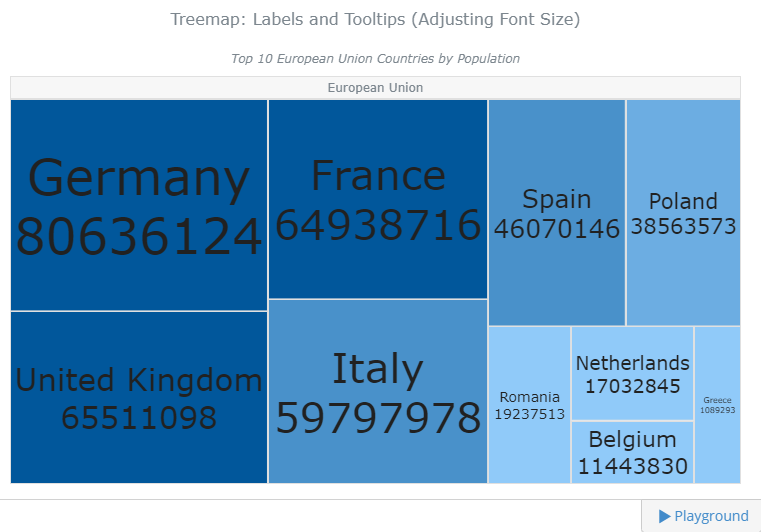Select the France tile
Screen dimensions: 761x532
point(378,200)
